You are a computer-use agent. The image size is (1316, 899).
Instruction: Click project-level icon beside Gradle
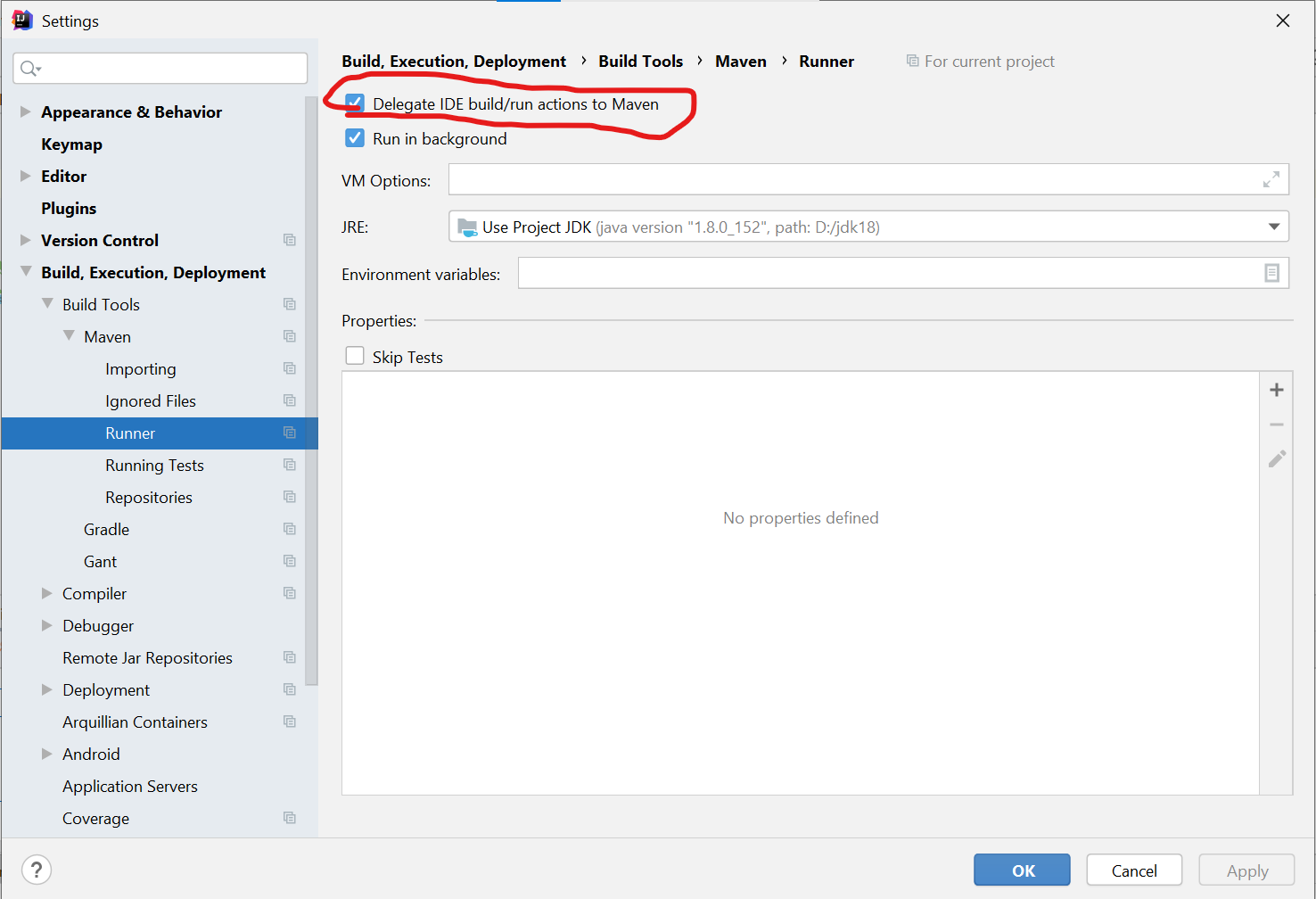(x=290, y=529)
